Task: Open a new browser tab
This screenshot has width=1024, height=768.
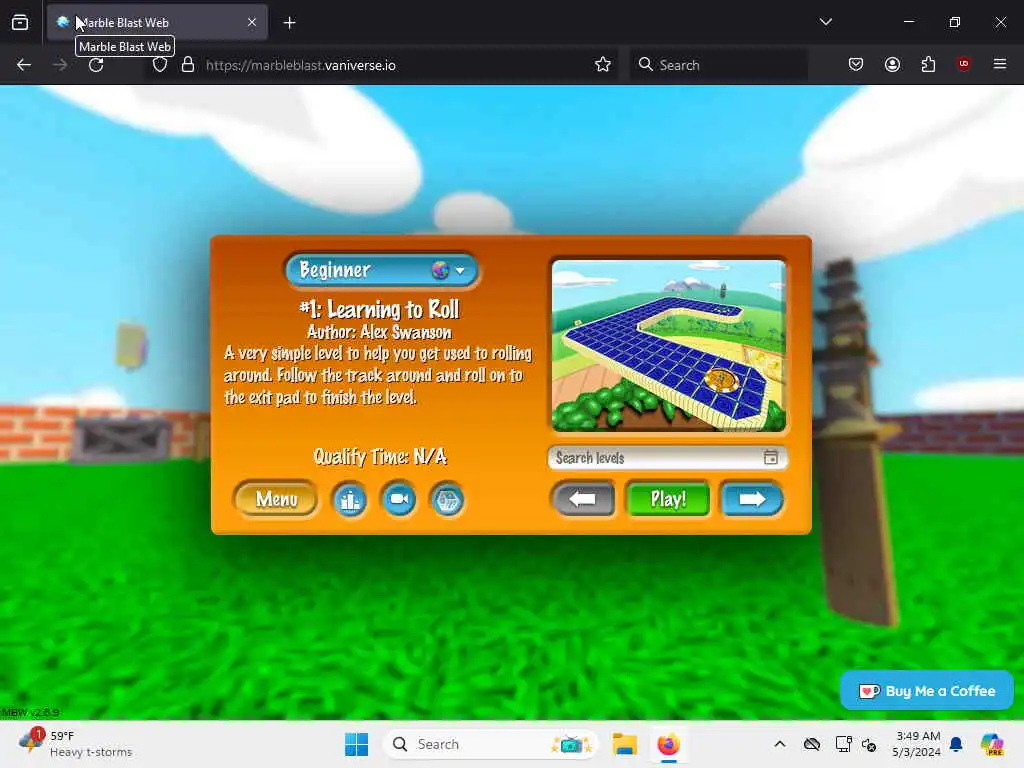Action: (289, 23)
